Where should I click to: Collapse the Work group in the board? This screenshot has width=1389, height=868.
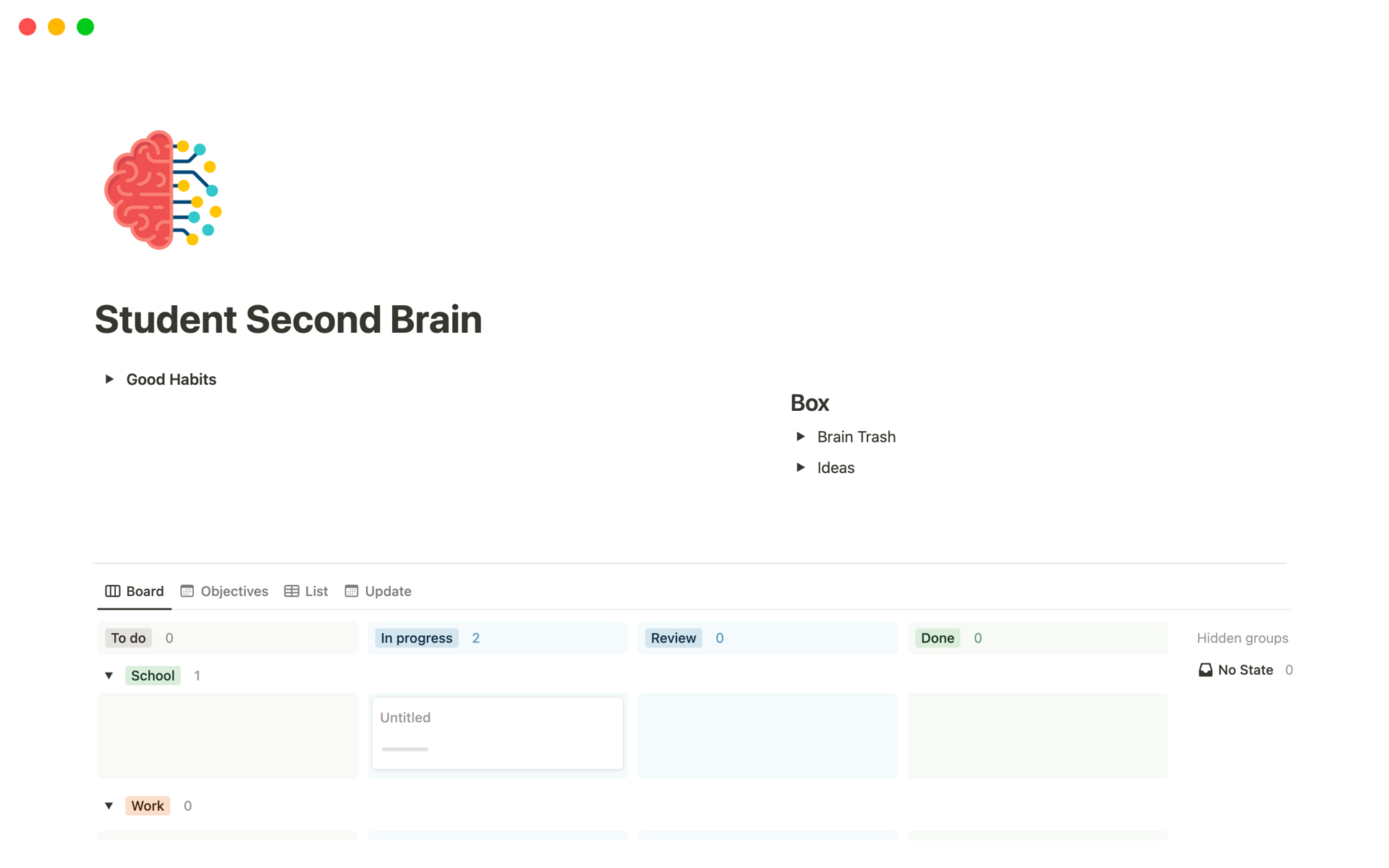tap(109, 805)
